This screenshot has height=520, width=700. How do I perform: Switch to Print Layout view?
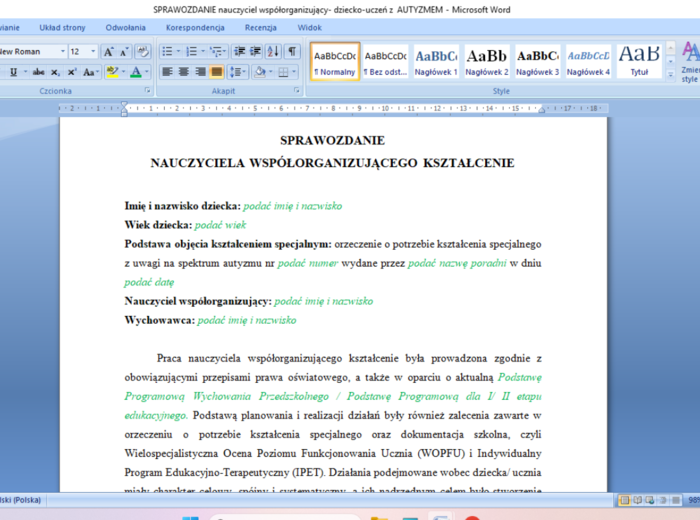(x=625, y=500)
